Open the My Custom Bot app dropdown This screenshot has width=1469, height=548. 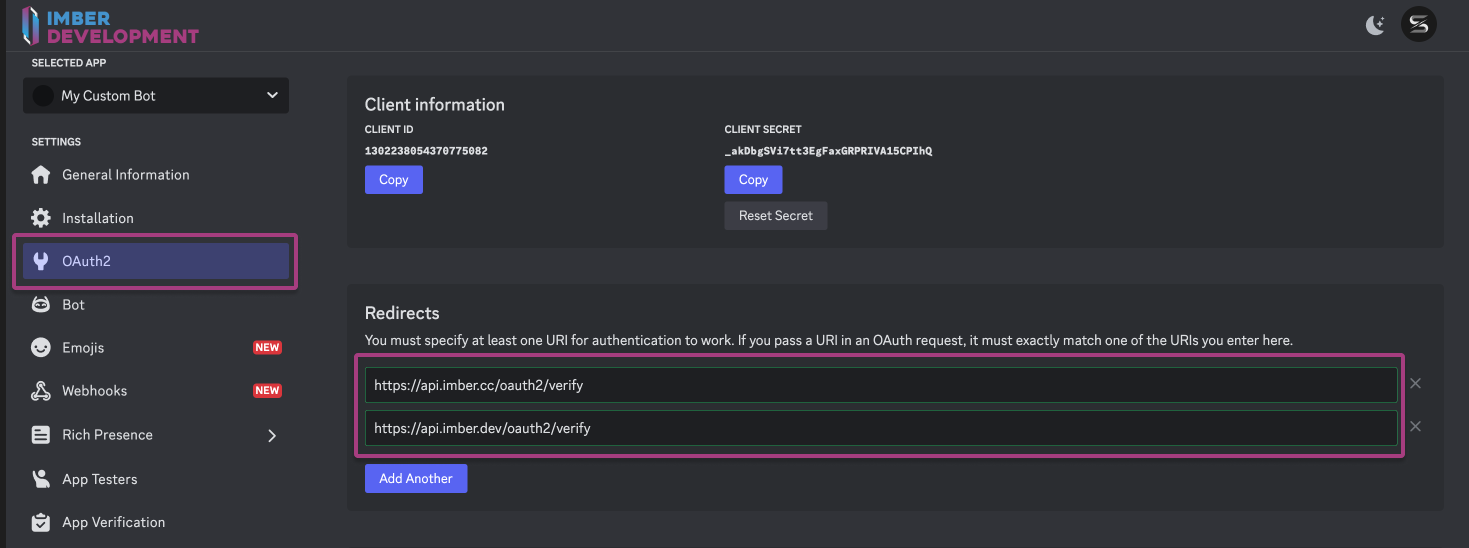pos(156,96)
